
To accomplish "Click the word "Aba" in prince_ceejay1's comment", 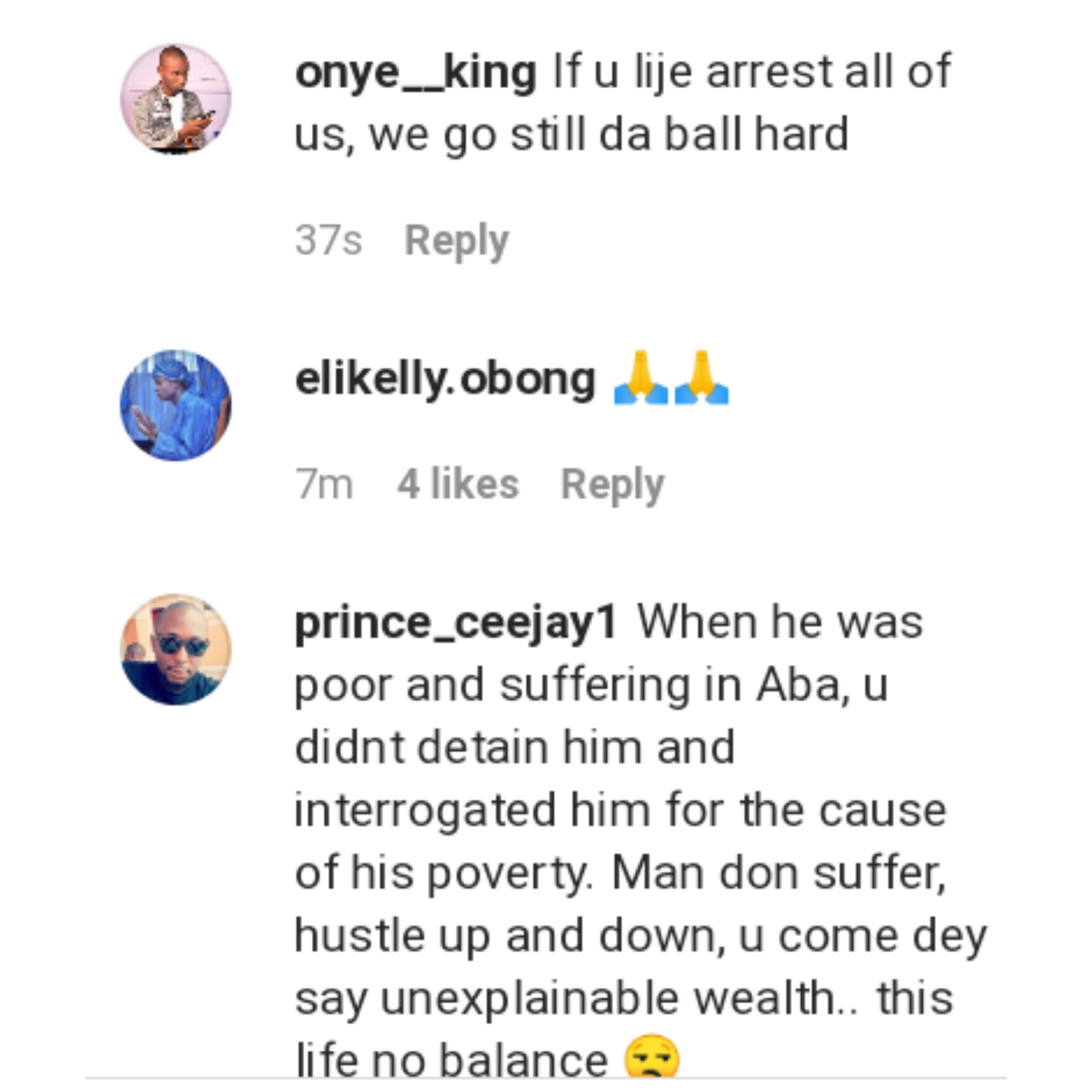I will [x=797, y=685].
